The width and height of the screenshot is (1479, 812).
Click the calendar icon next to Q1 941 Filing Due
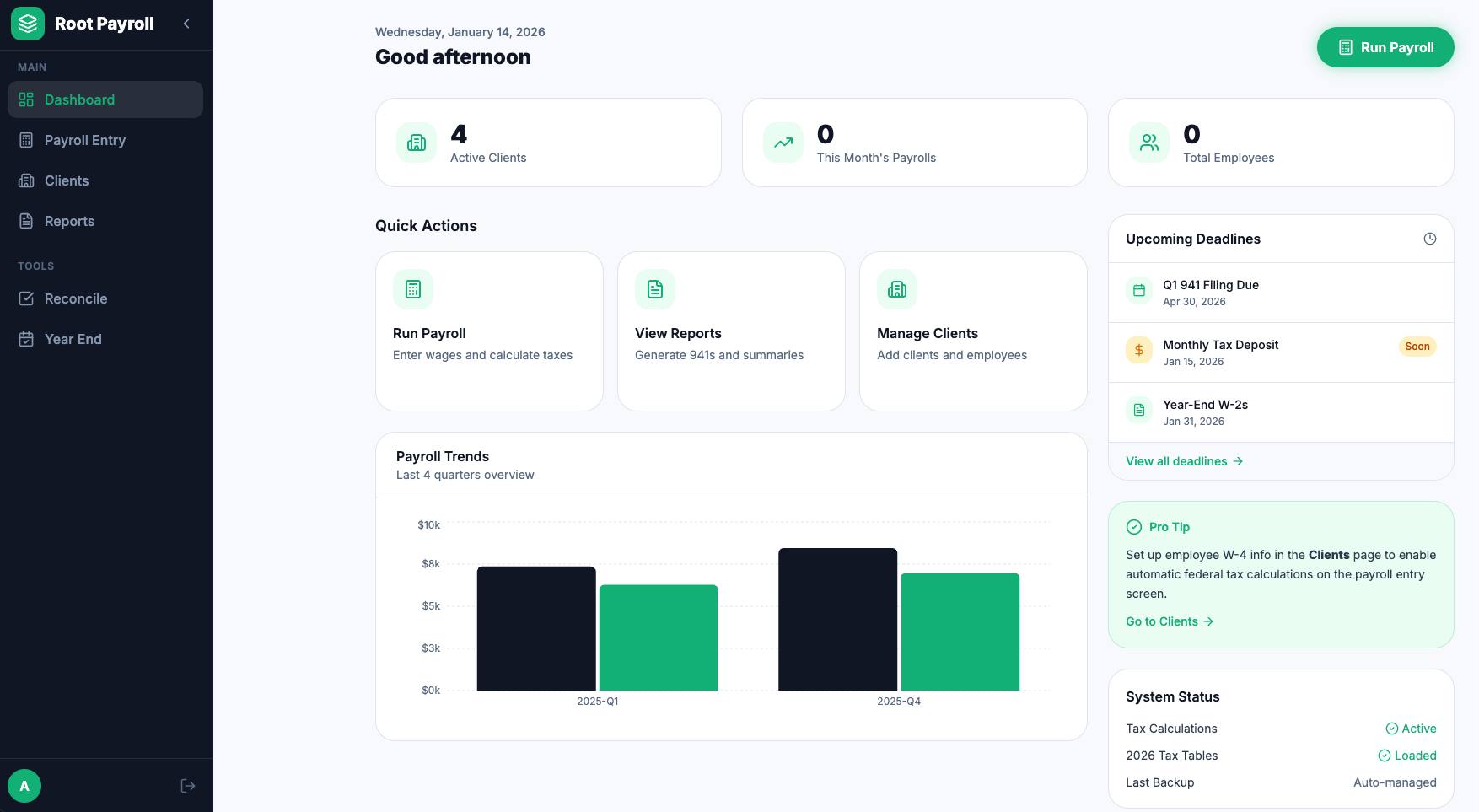[1139, 289]
